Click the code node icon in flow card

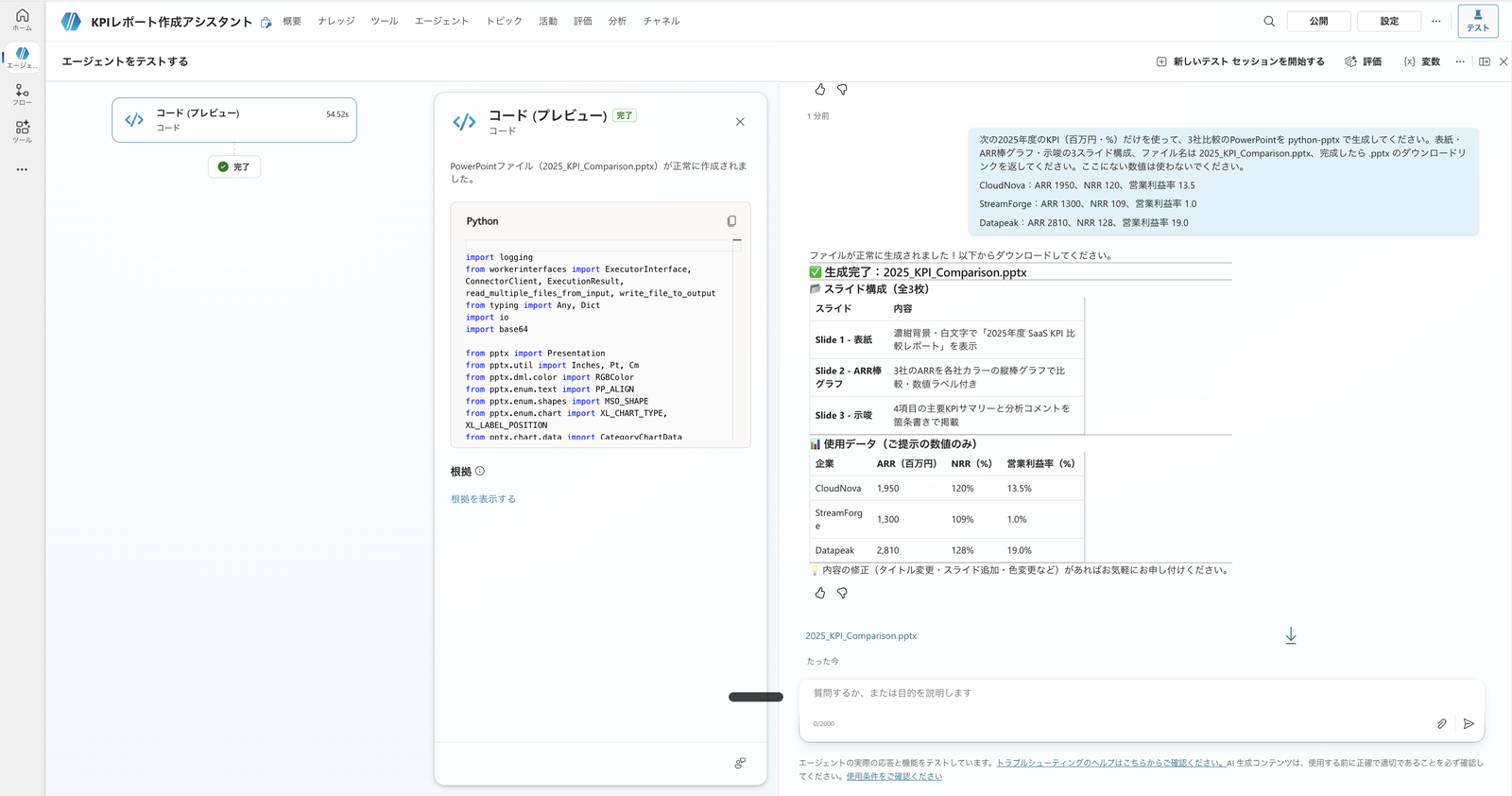point(134,120)
